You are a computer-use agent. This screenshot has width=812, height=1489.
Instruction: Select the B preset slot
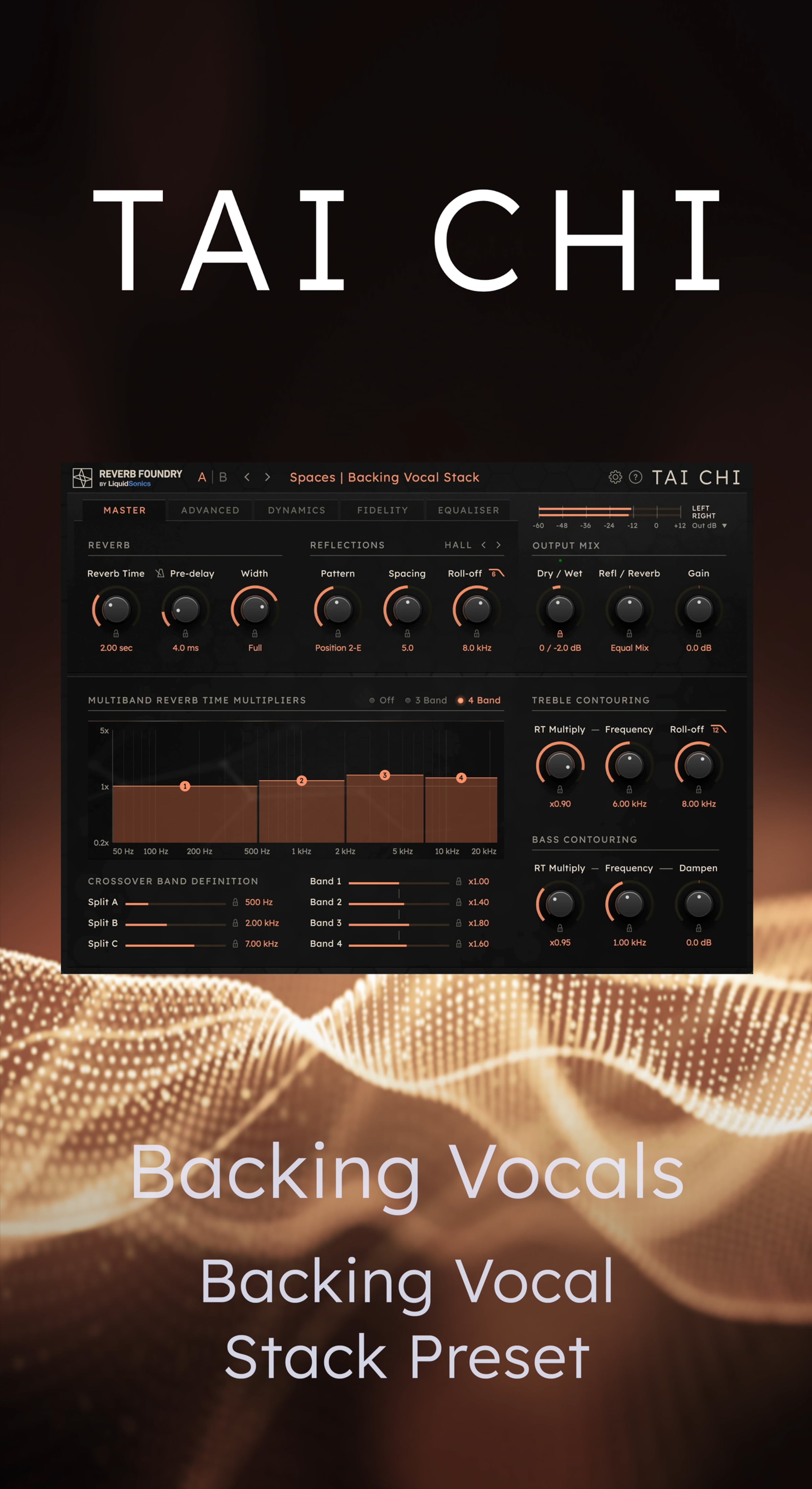point(223,477)
